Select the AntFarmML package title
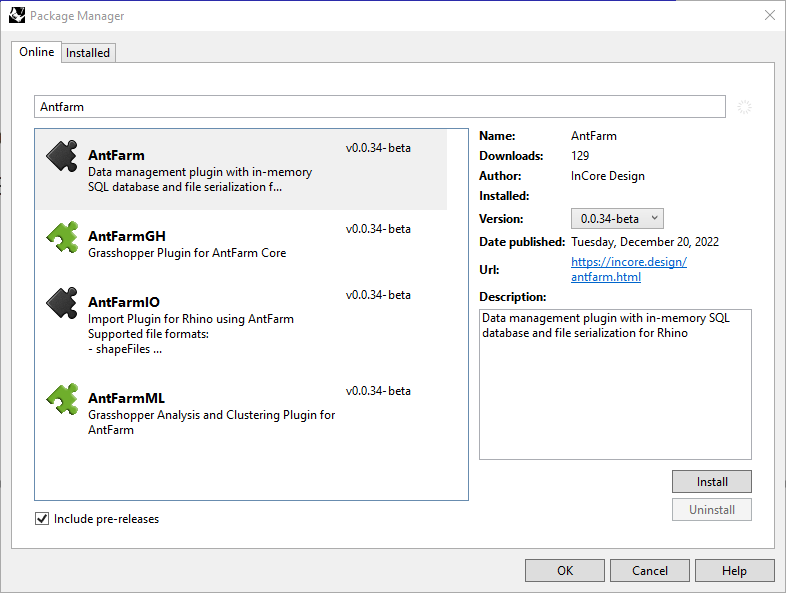This screenshot has width=786, height=593. click(x=126, y=398)
